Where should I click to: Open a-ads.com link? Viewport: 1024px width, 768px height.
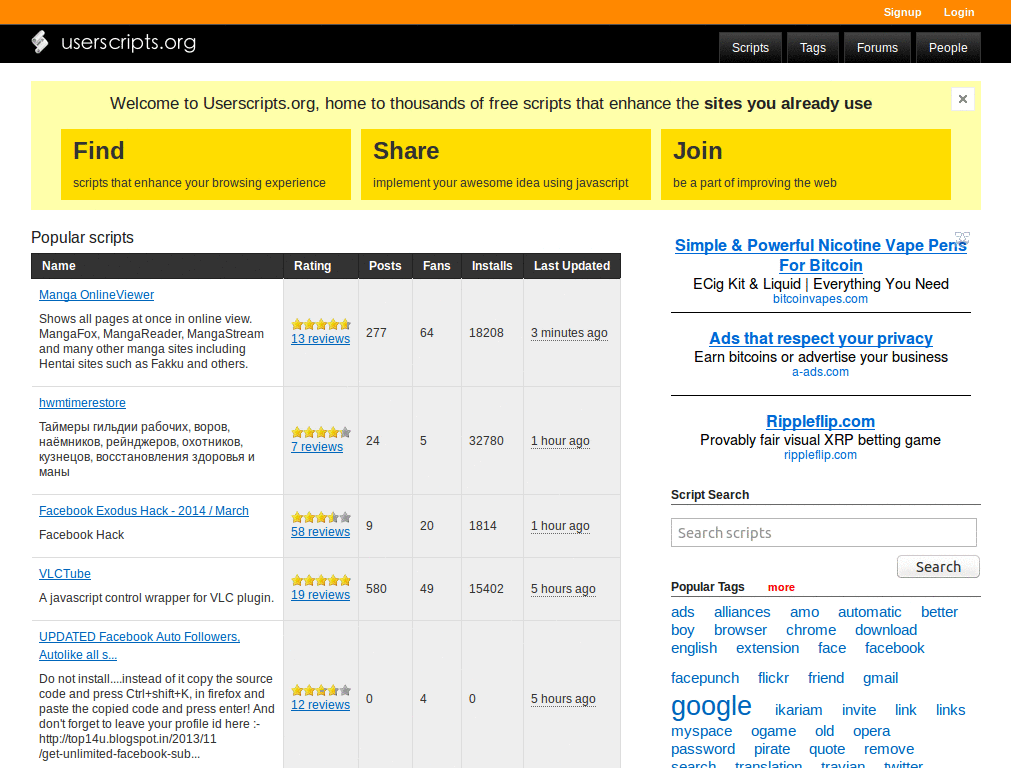pyautogui.click(x=820, y=372)
